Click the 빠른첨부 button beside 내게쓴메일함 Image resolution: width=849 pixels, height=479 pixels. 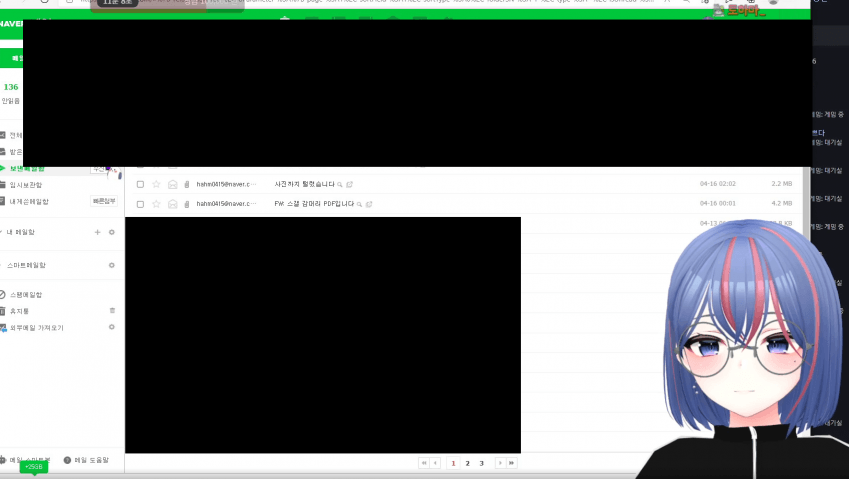point(104,201)
